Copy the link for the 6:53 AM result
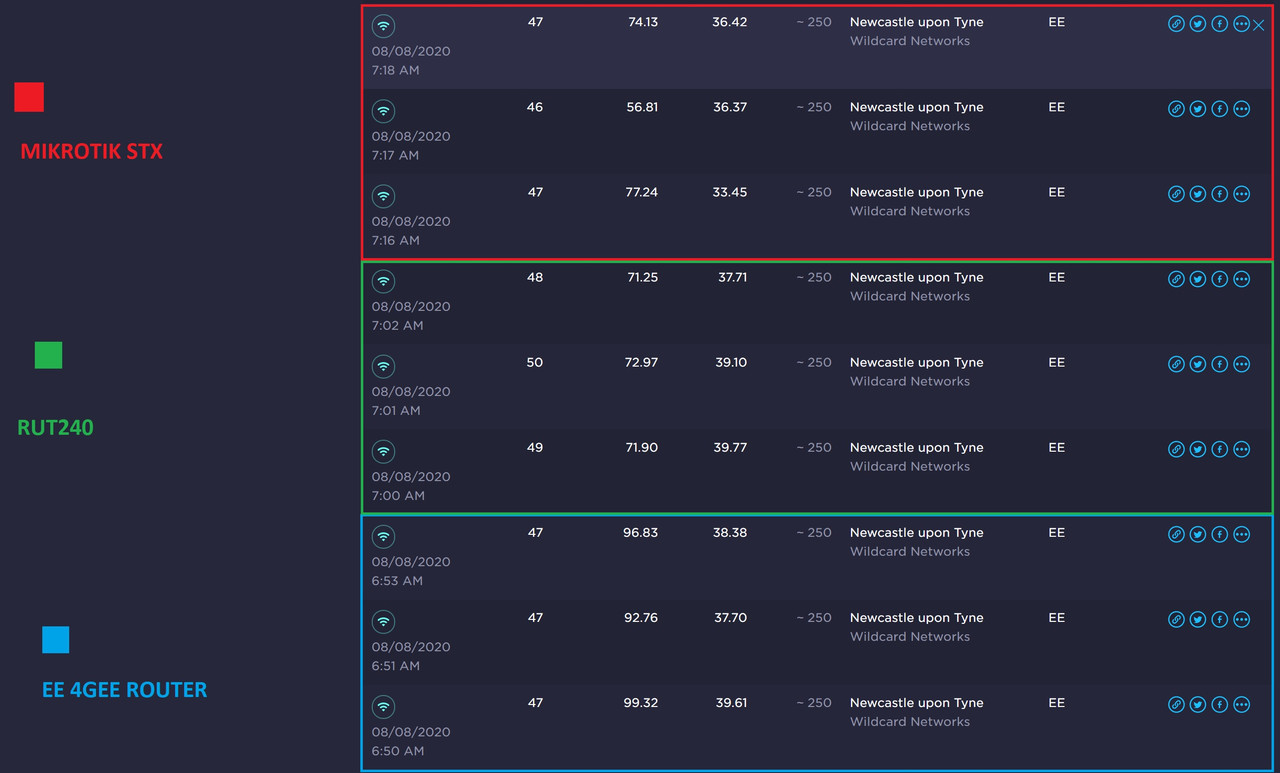This screenshot has height=773, width=1280. [1176, 534]
